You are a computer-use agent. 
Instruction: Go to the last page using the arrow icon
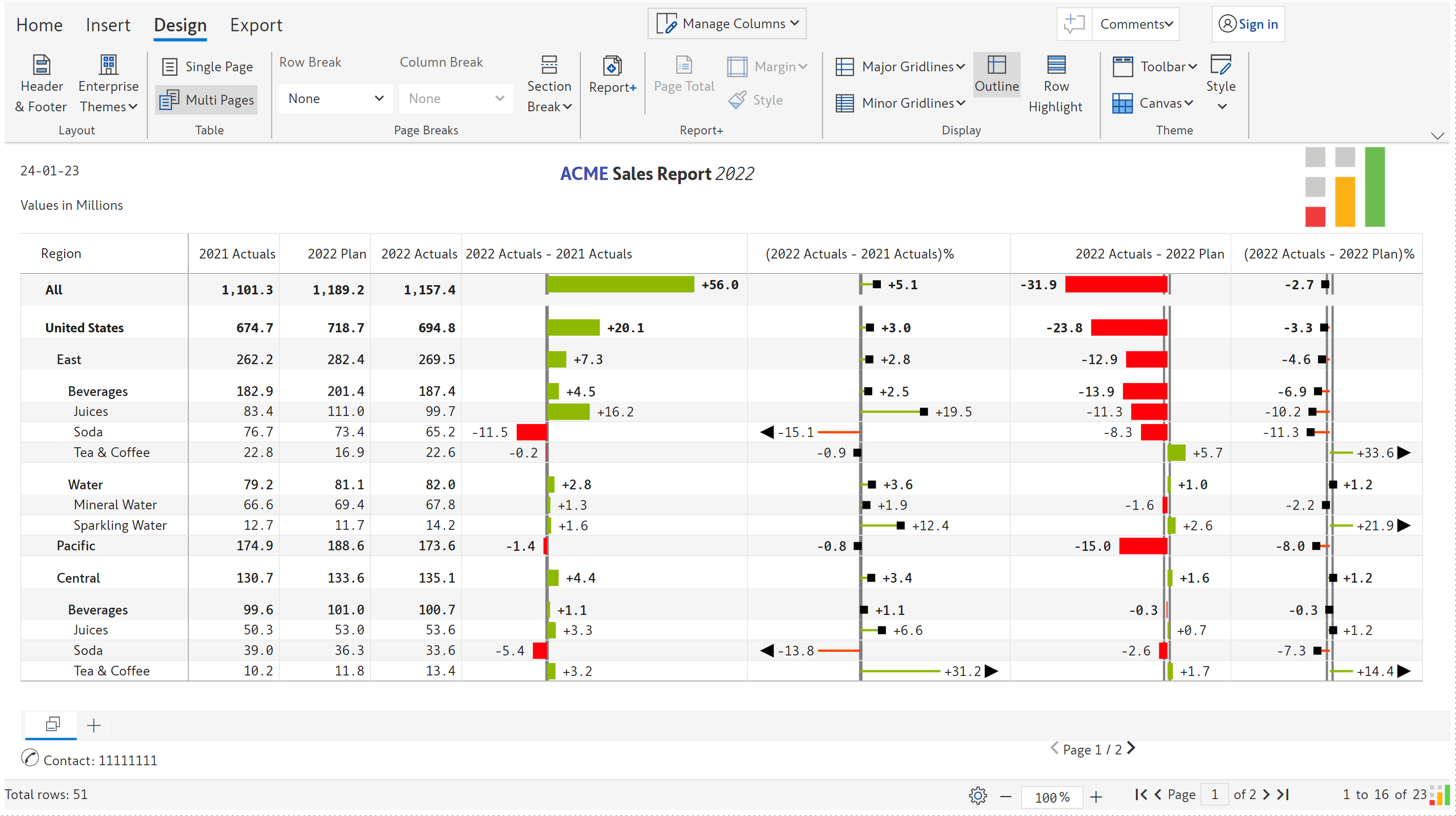click(x=1284, y=794)
